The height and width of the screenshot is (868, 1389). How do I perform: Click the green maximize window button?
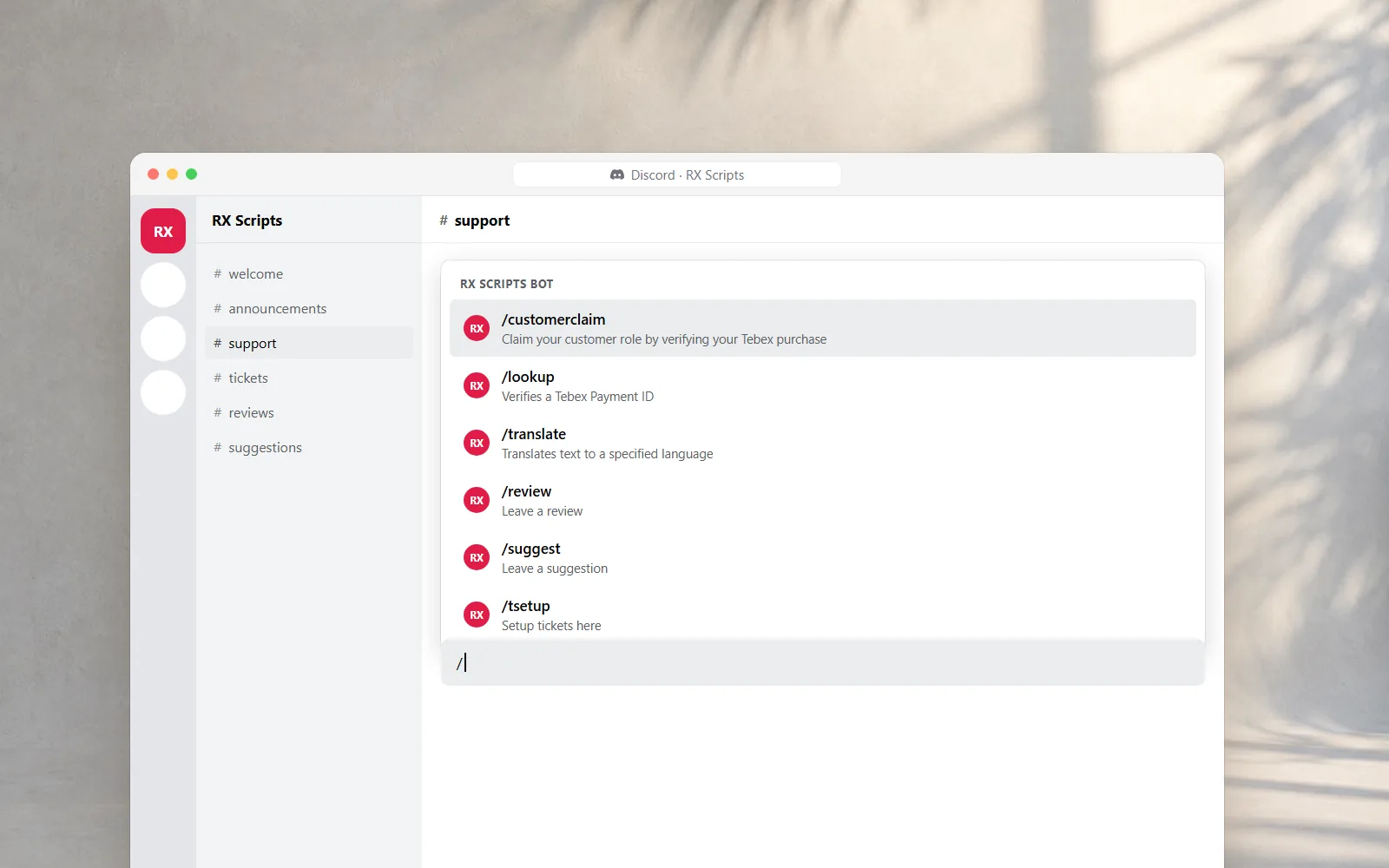pos(191,174)
